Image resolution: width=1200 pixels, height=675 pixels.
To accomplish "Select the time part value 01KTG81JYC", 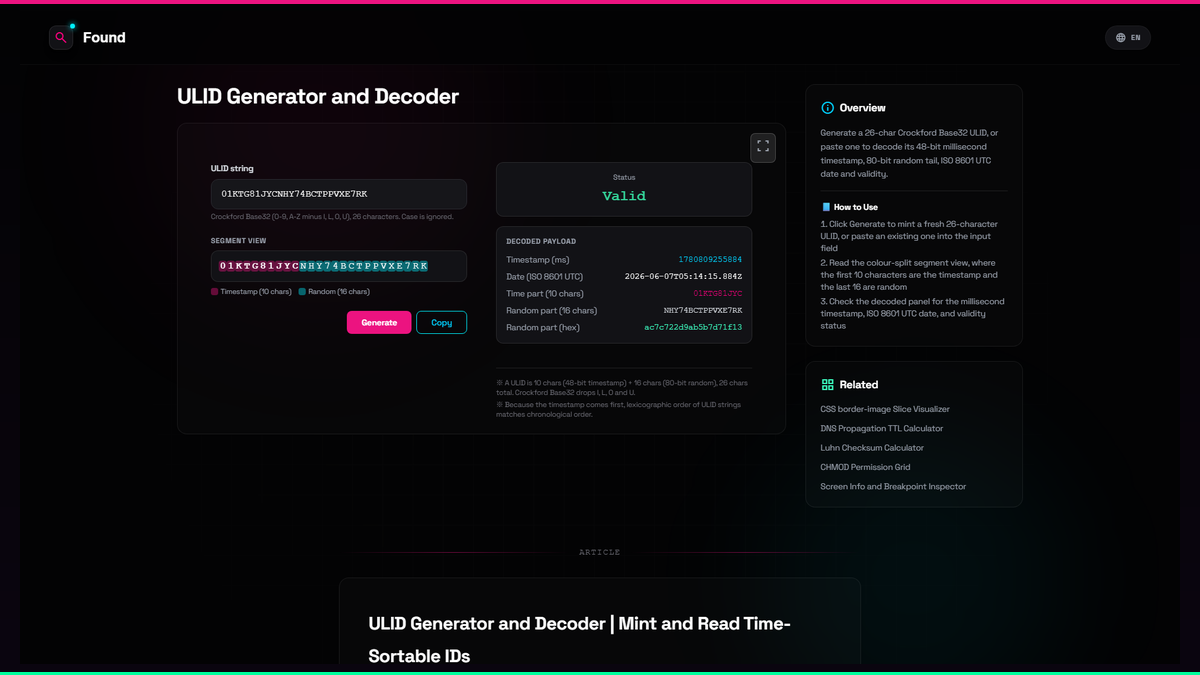I will click(x=718, y=294).
